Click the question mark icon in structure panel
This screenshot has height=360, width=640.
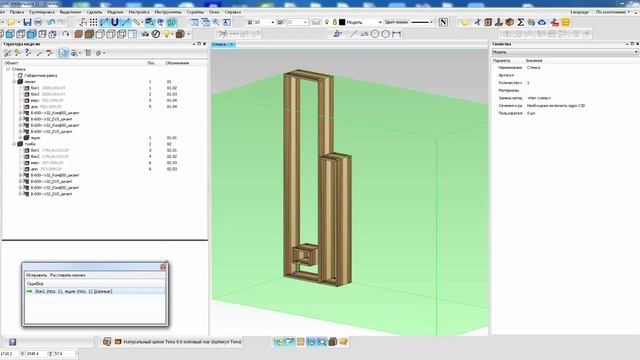(27, 53)
